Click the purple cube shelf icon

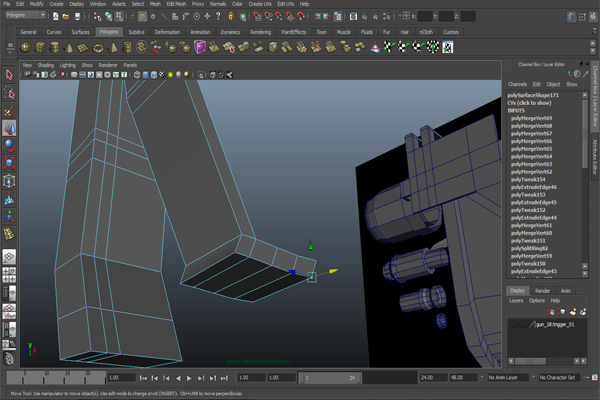(200, 47)
